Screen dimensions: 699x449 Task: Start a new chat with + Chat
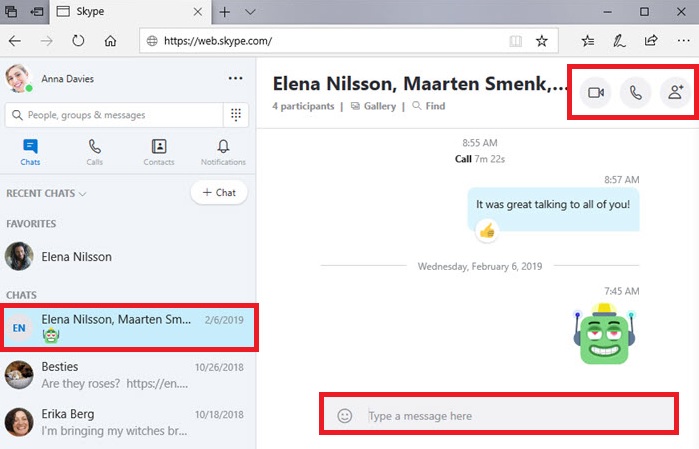(x=219, y=193)
